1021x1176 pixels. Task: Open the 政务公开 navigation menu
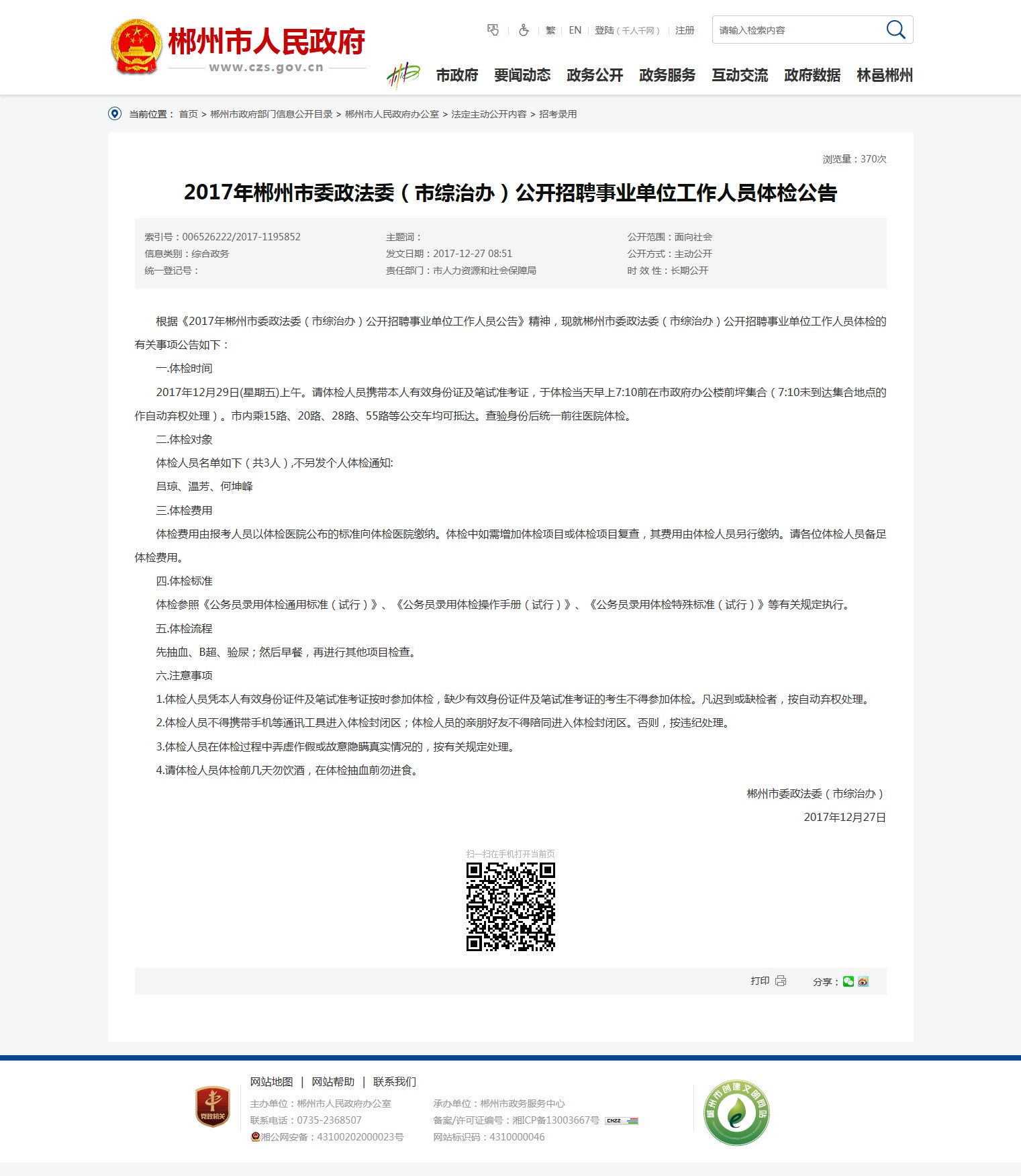595,75
